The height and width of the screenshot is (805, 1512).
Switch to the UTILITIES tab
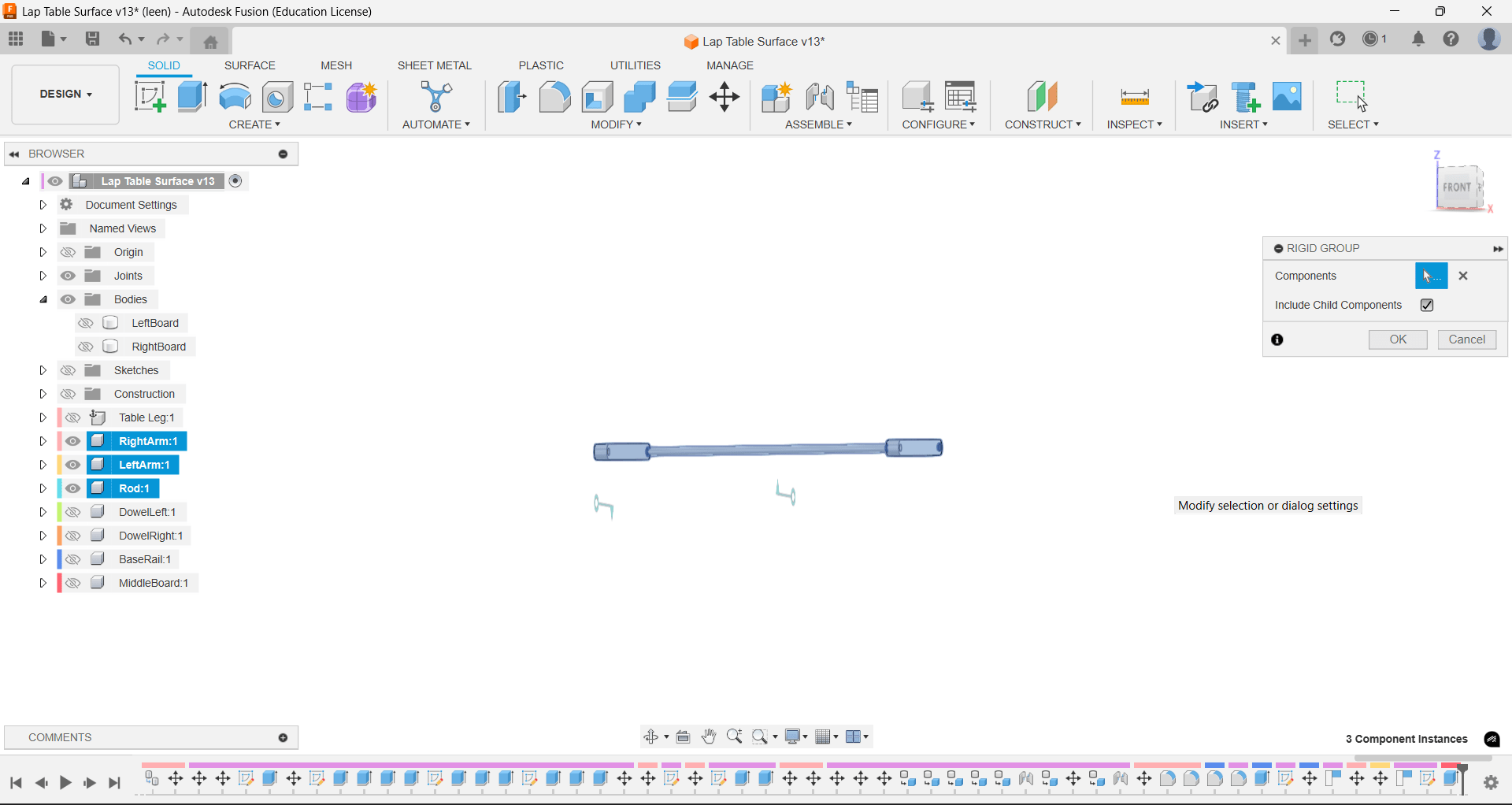[636, 65]
